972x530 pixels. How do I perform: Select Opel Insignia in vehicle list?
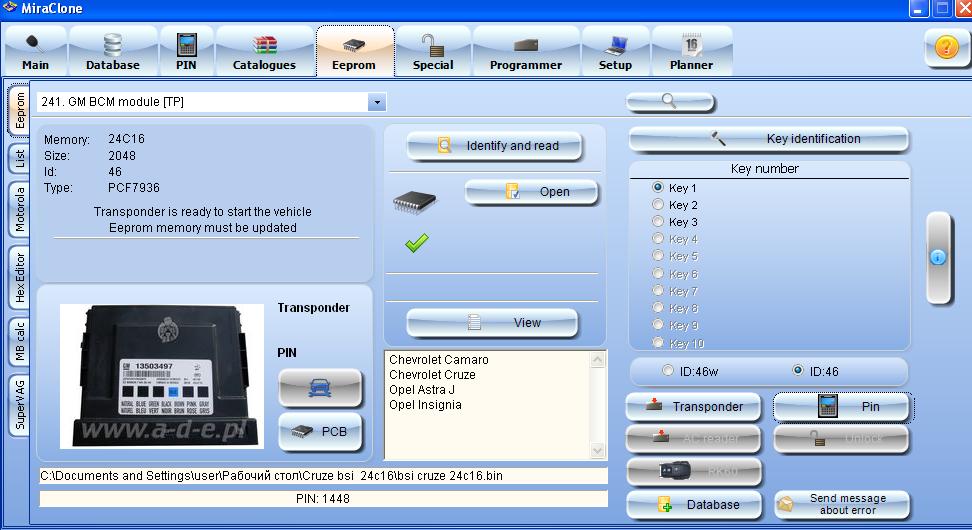pos(425,405)
